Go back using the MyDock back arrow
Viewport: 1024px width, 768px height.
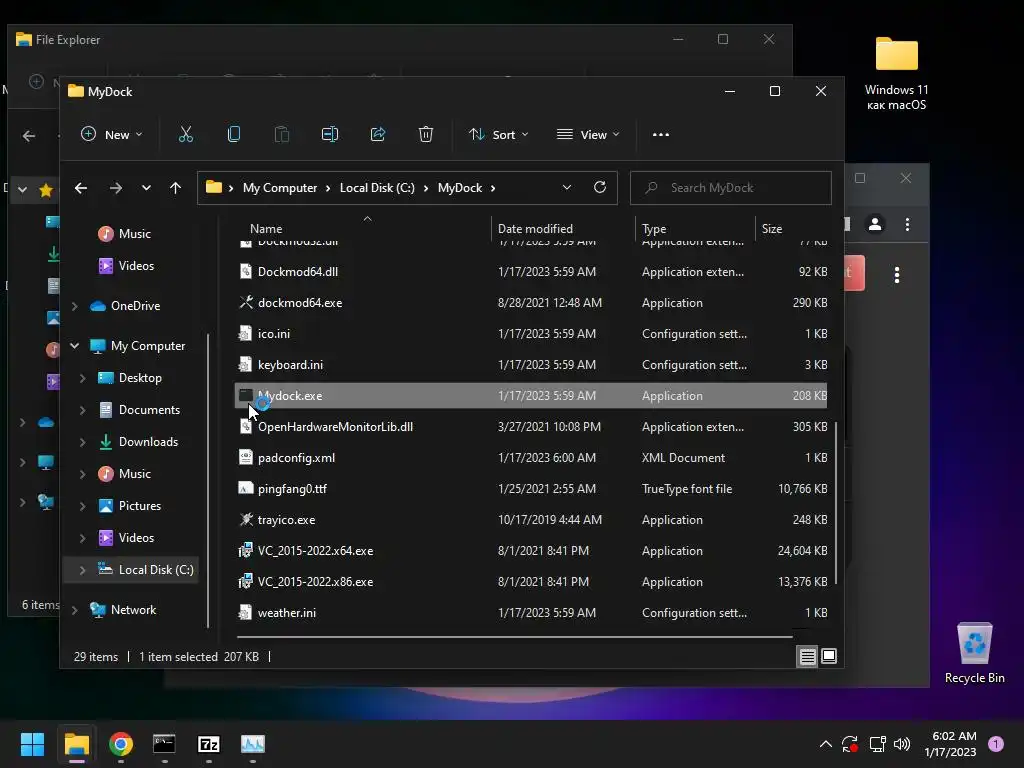(81, 188)
